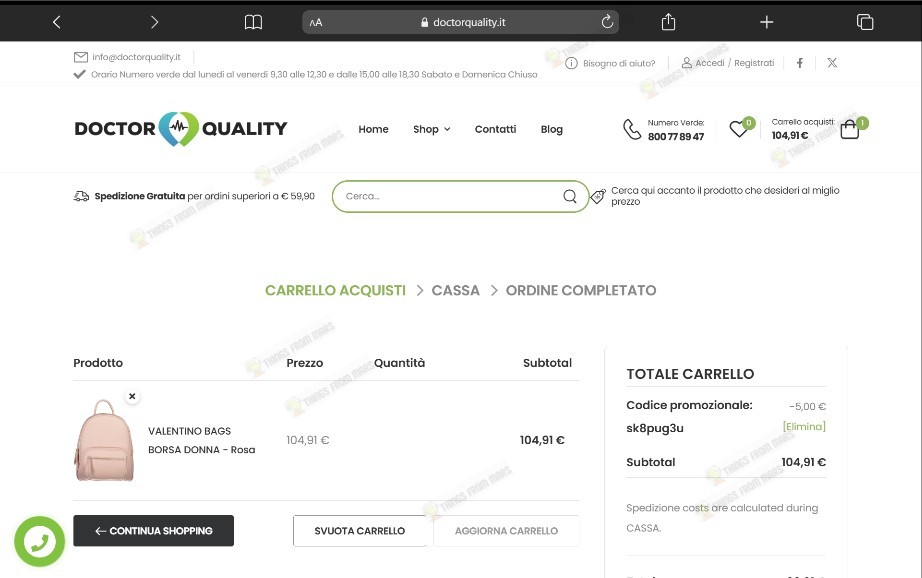
Task: Open the Bisogno di aiuto? link
Action: pos(619,63)
